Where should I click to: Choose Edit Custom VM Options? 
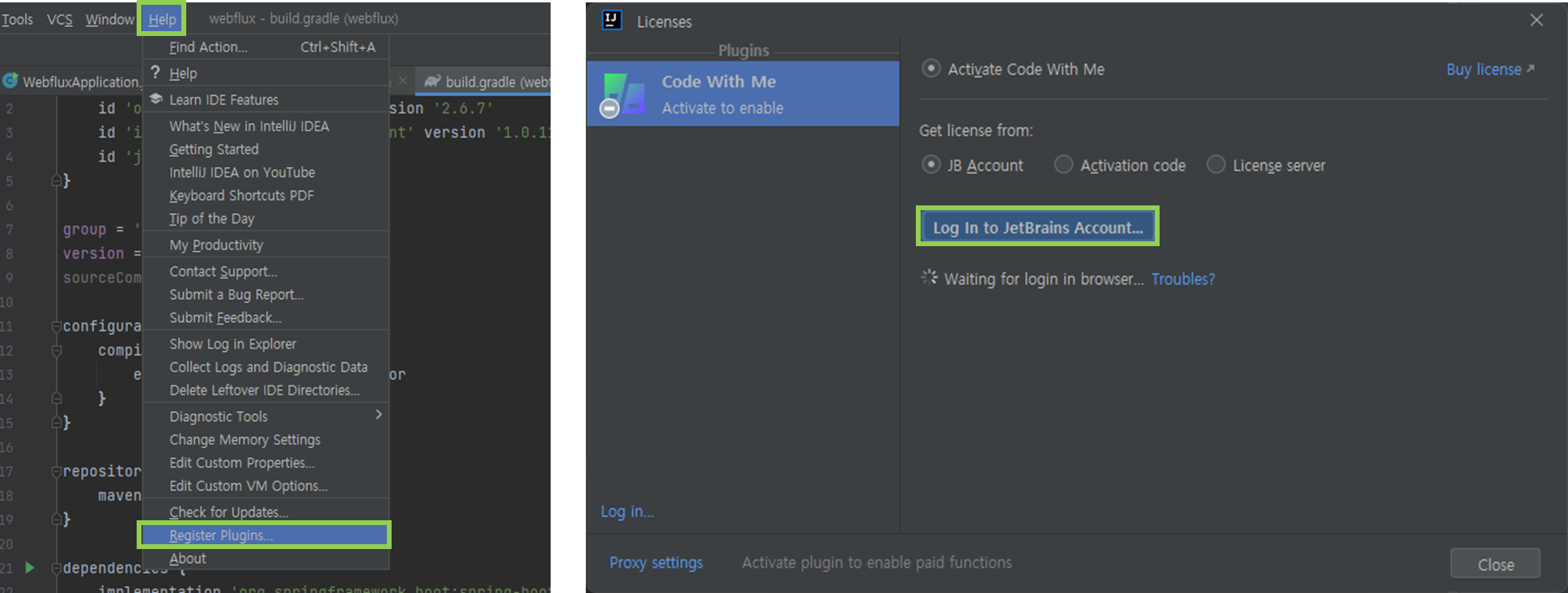click(x=266, y=487)
